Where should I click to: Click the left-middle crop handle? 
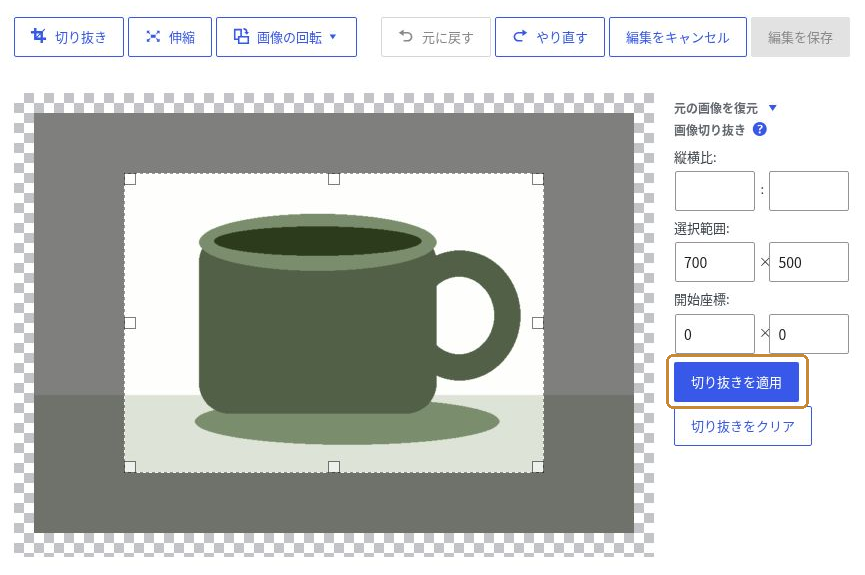pyautogui.click(x=130, y=323)
